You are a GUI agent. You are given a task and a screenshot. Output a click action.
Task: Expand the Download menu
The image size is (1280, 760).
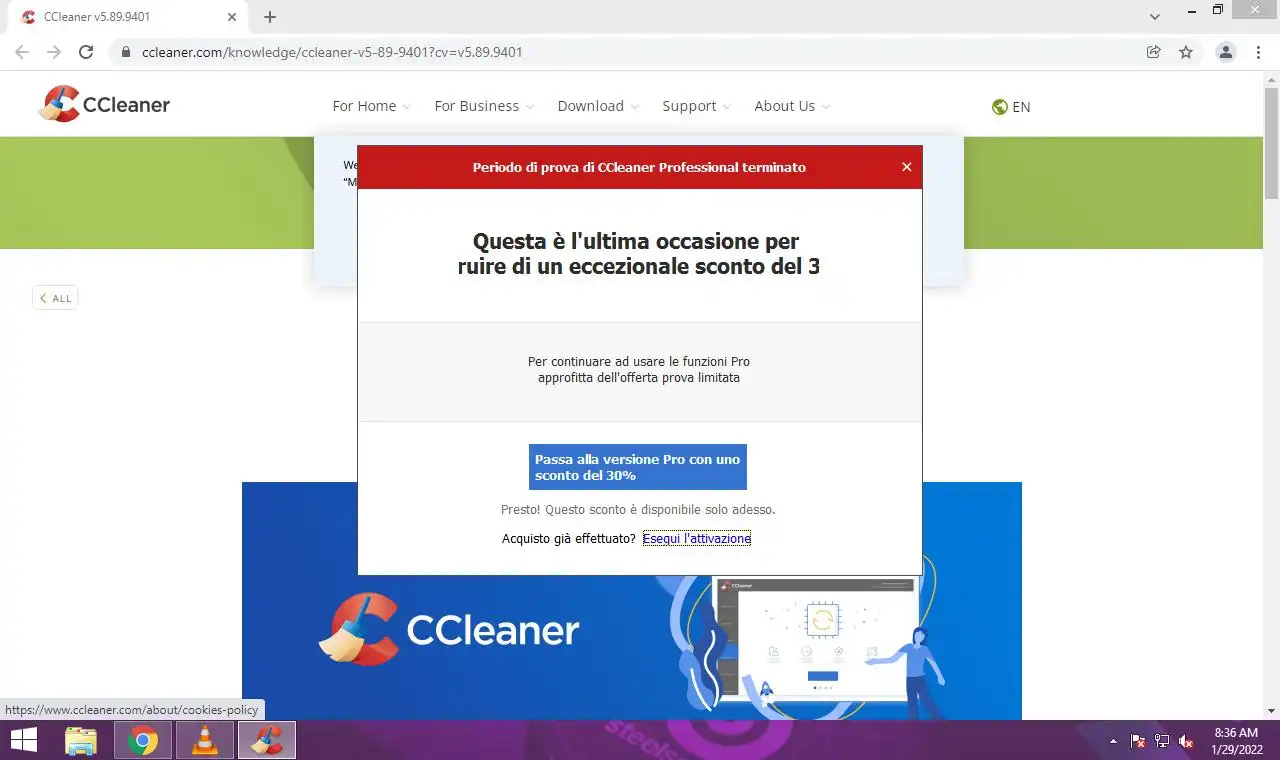[x=598, y=106]
